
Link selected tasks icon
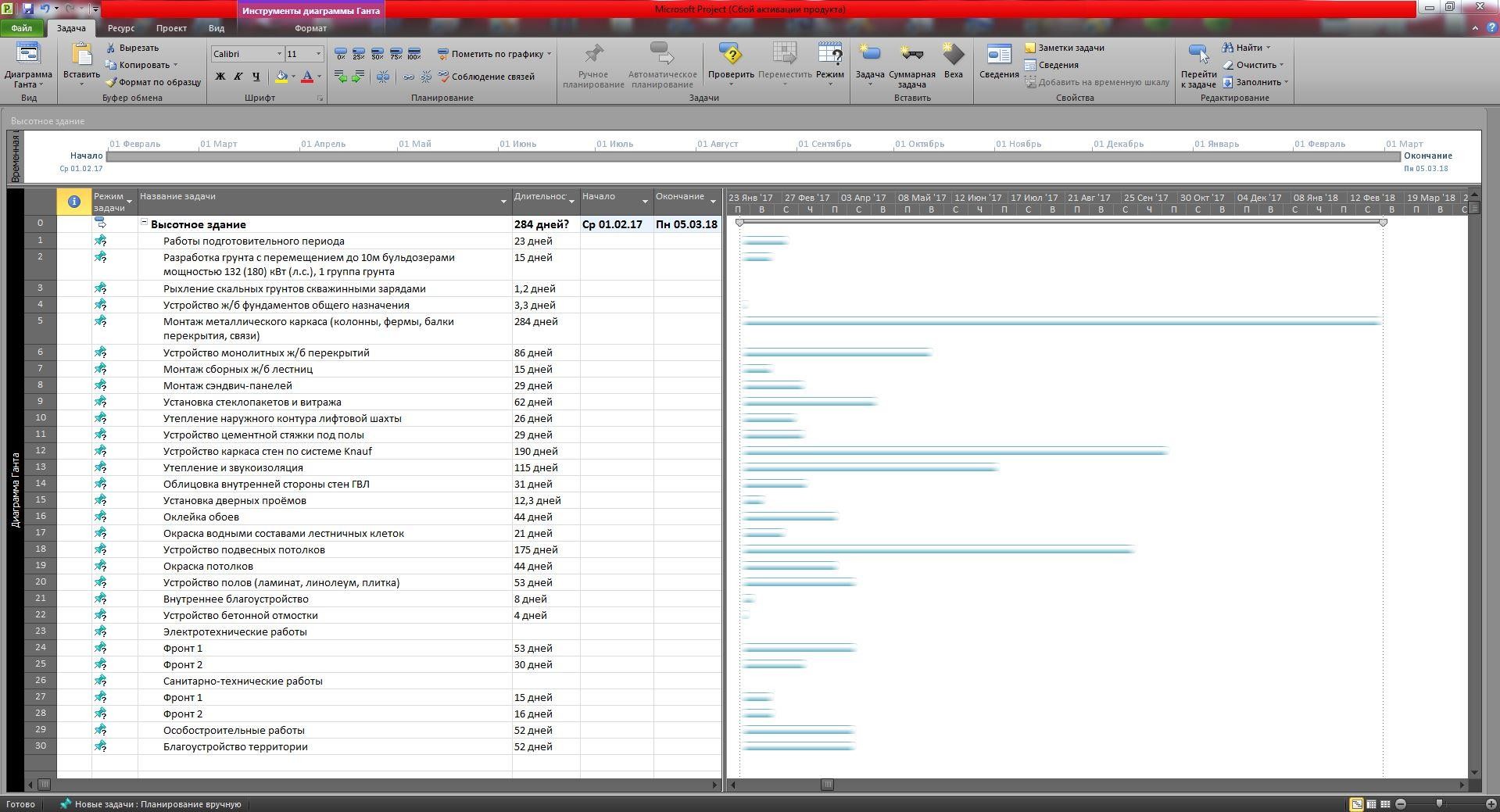coord(409,77)
